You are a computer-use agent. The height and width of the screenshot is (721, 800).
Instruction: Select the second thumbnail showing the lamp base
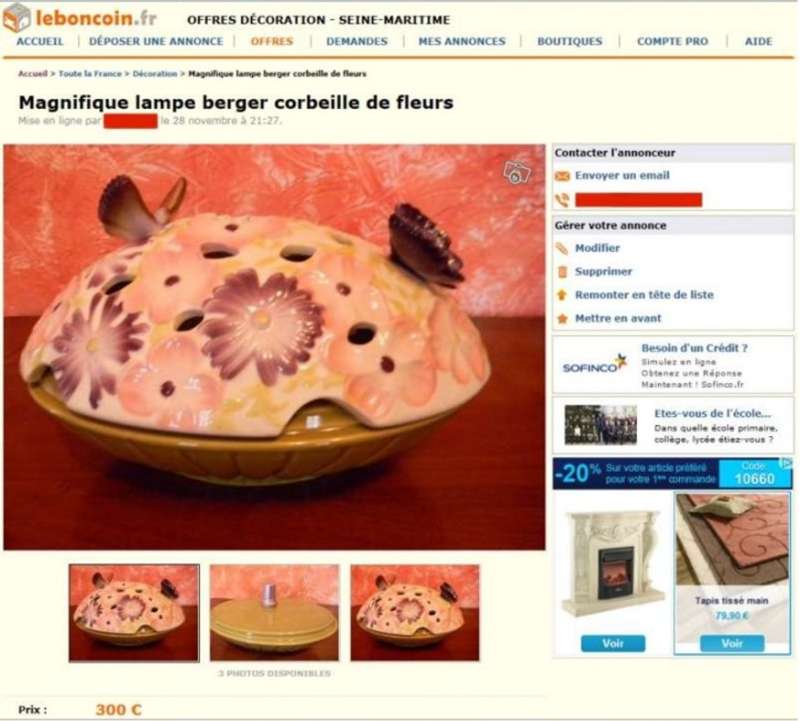point(274,613)
